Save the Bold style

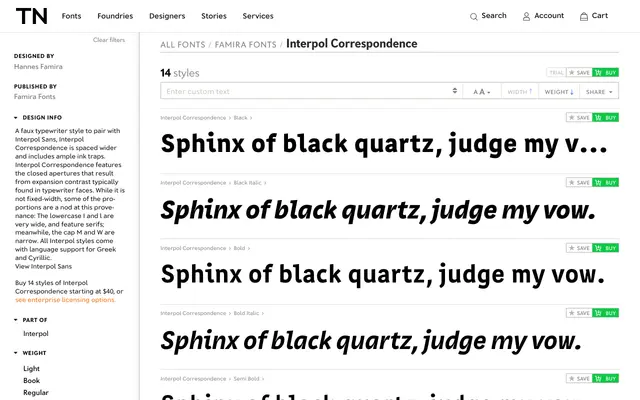click(x=579, y=248)
